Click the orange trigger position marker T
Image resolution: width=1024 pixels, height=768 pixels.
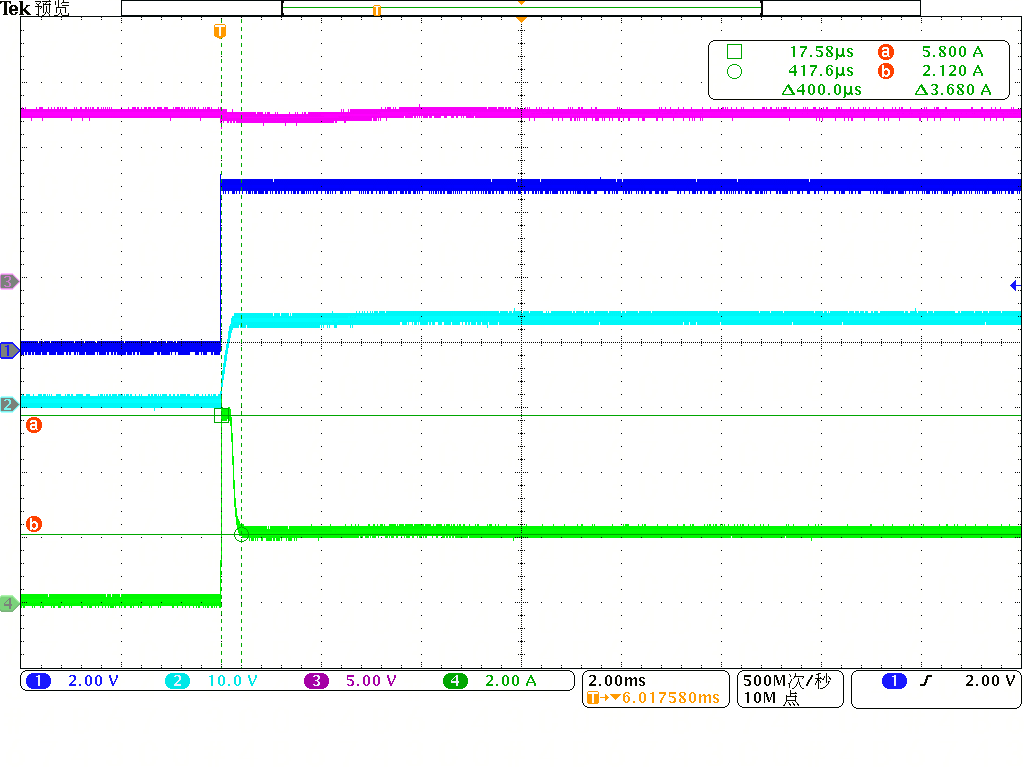[220, 31]
